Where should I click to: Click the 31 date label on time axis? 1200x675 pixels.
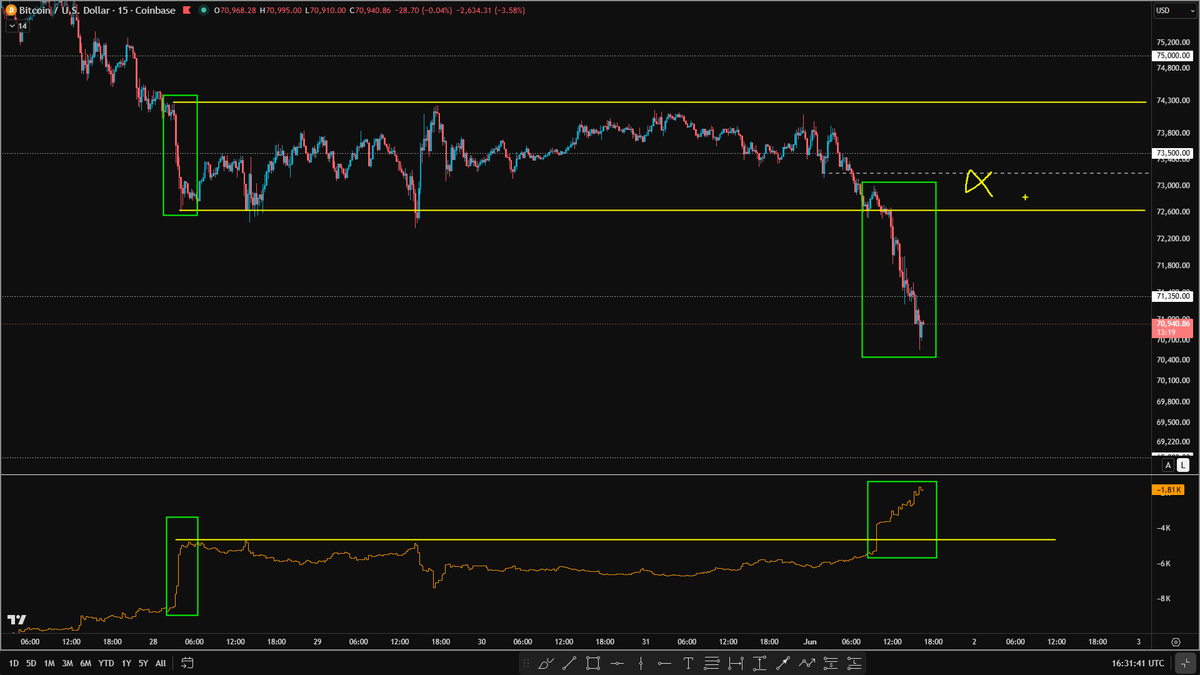[645, 642]
